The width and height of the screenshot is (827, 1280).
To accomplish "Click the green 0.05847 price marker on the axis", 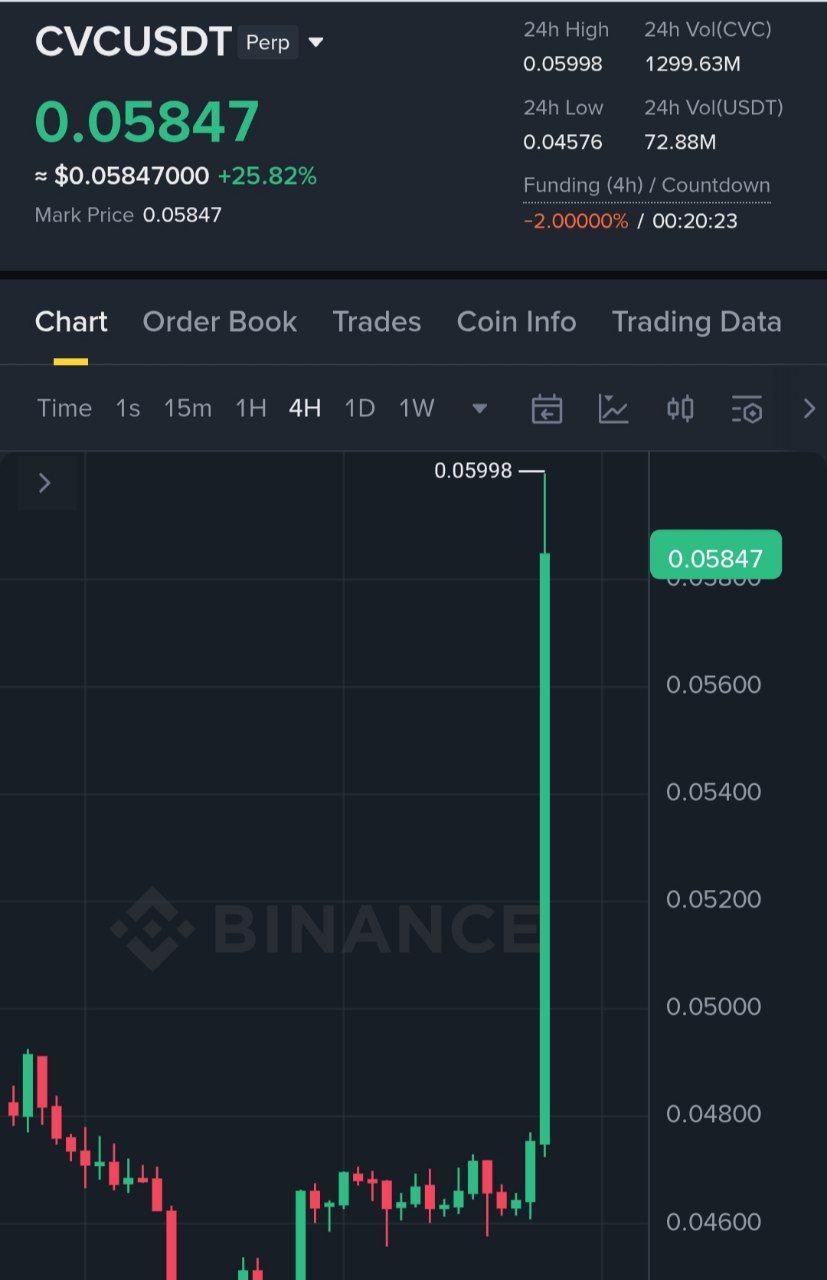I will 715,558.
